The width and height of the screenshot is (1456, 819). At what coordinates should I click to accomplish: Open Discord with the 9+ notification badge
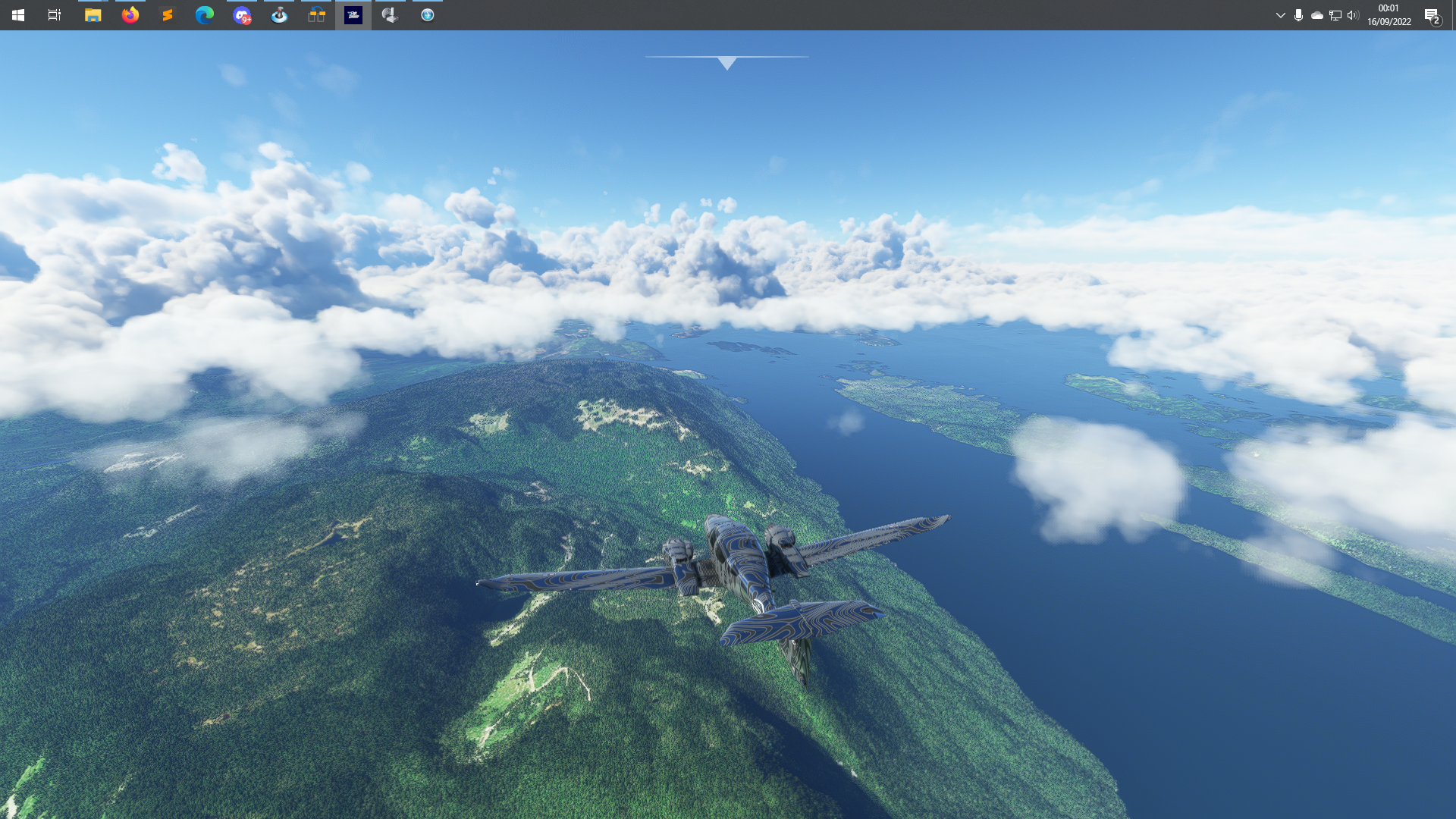point(242,15)
